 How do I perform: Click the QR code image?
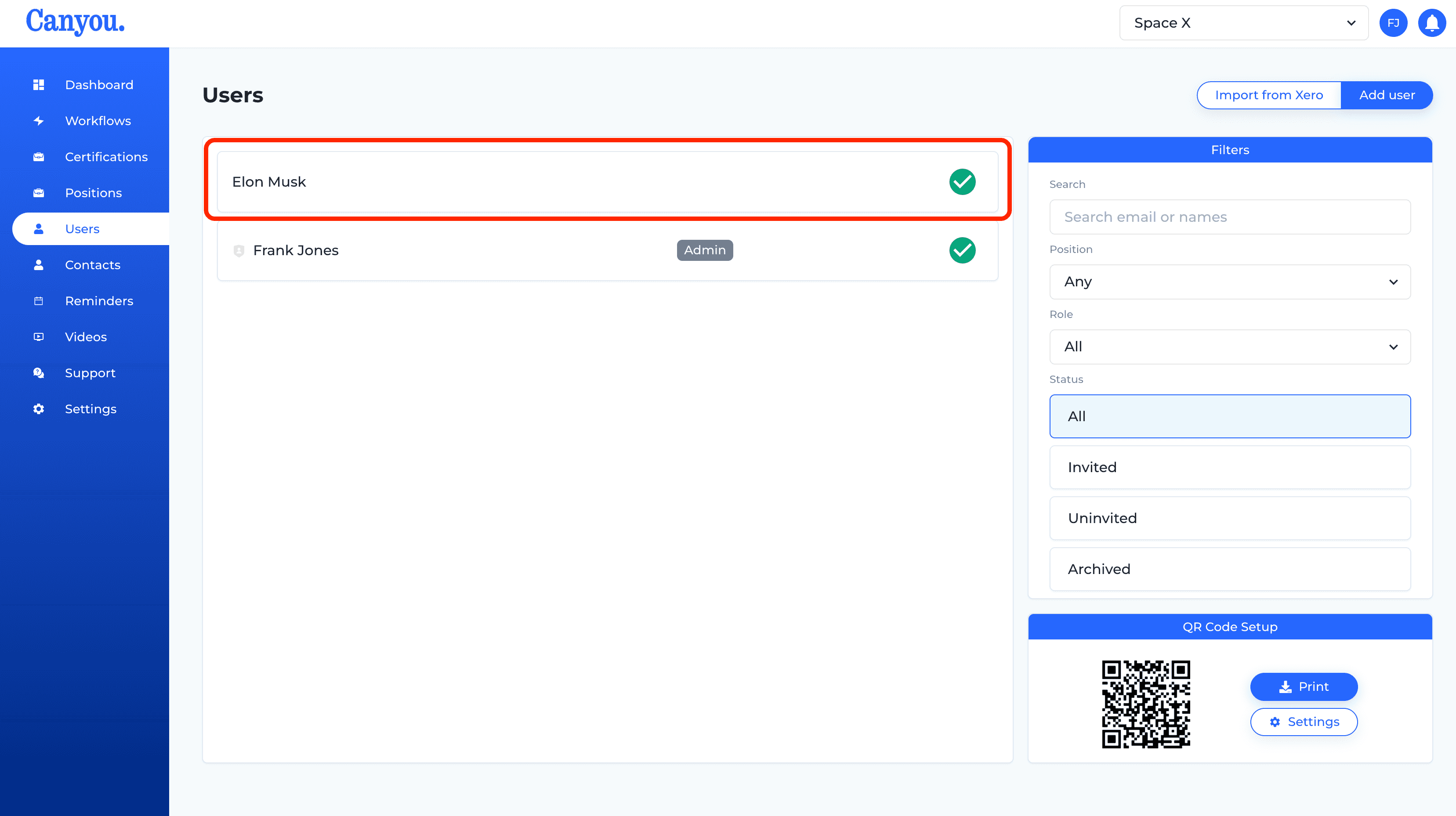coord(1146,704)
